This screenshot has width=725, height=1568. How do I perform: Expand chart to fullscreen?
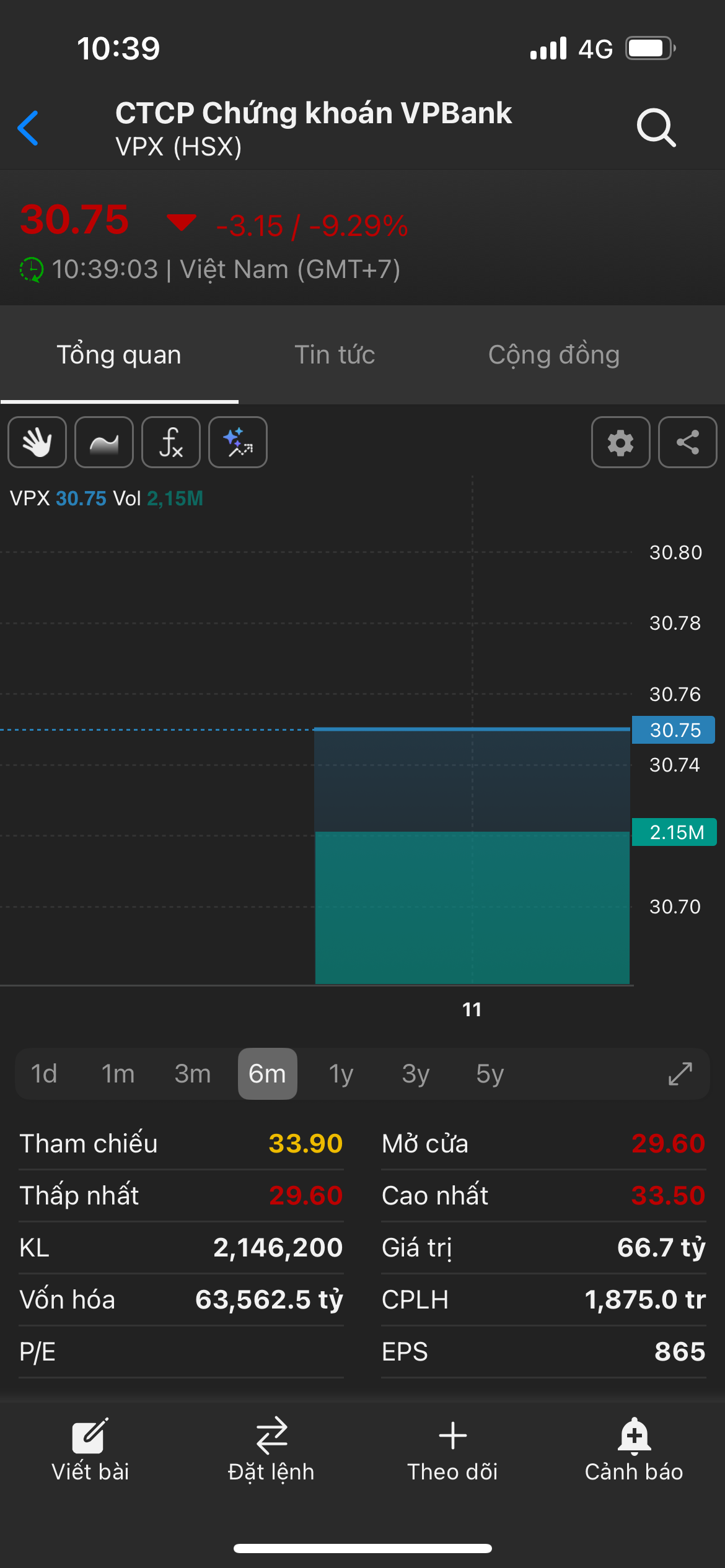pyautogui.click(x=680, y=1074)
